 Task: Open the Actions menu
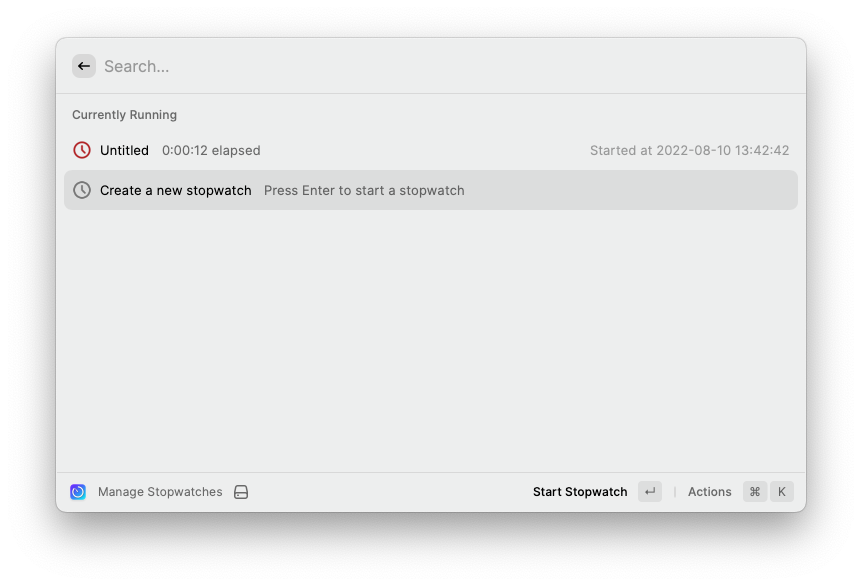(710, 491)
